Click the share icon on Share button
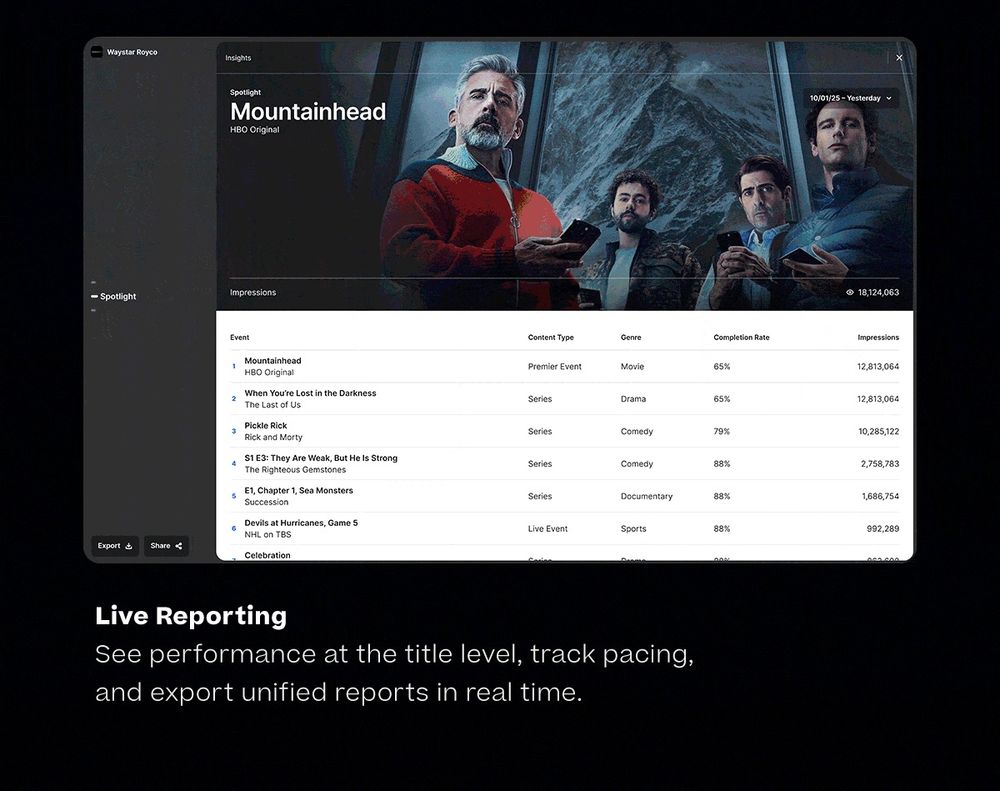 pos(179,546)
